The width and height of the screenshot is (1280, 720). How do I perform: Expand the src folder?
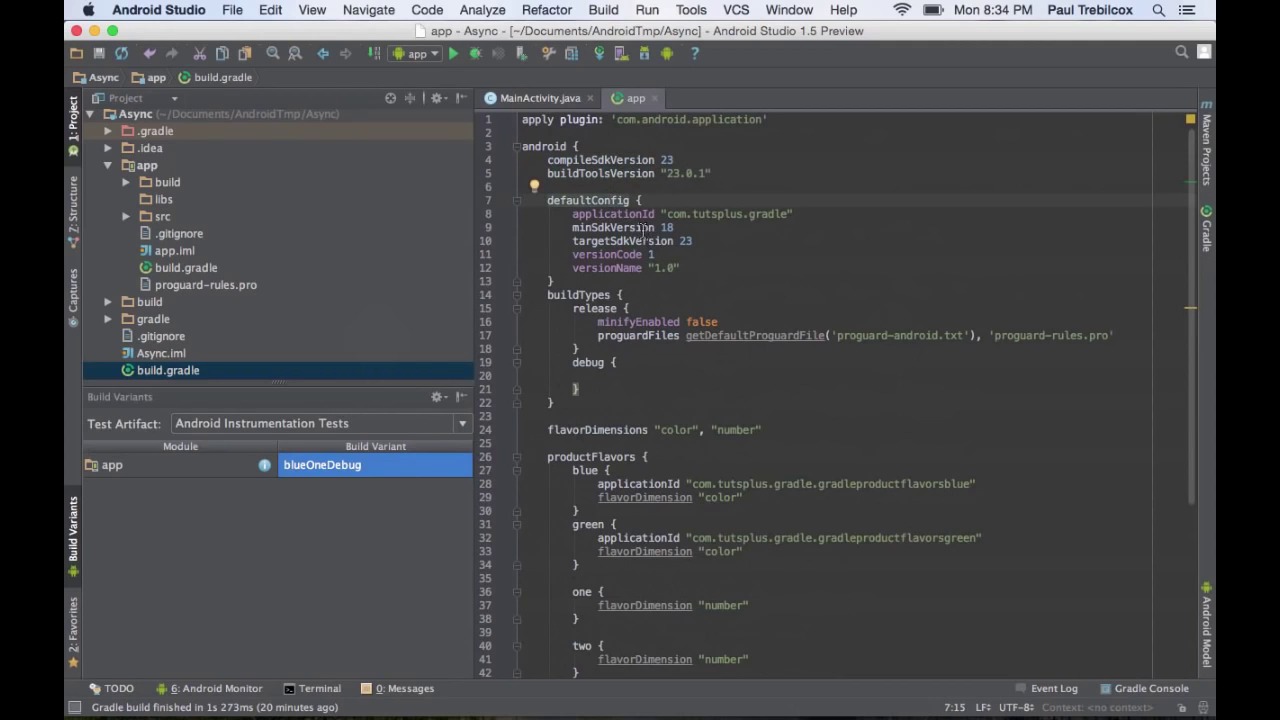126,216
